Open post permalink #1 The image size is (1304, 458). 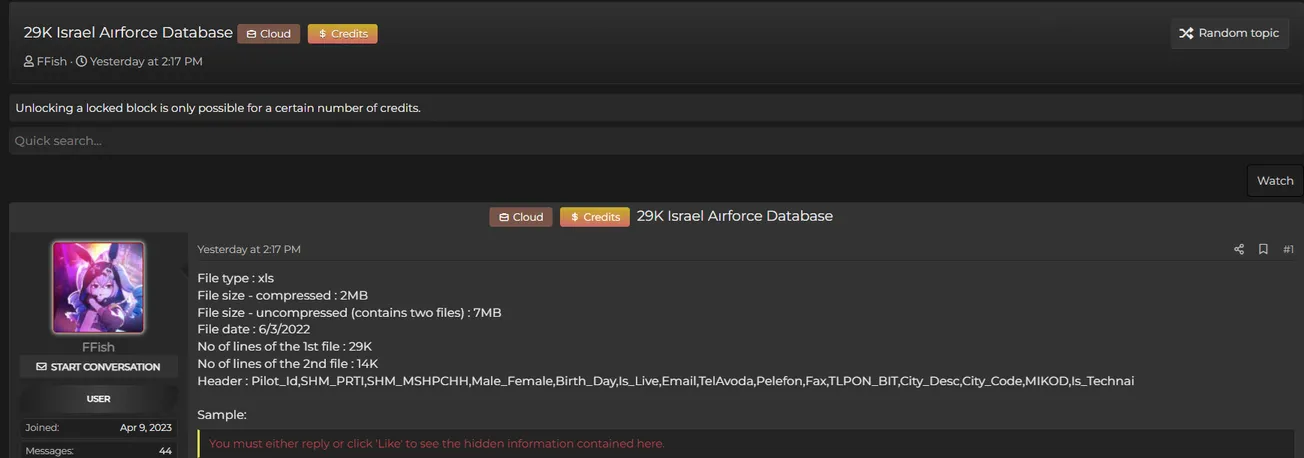click(1288, 249)
